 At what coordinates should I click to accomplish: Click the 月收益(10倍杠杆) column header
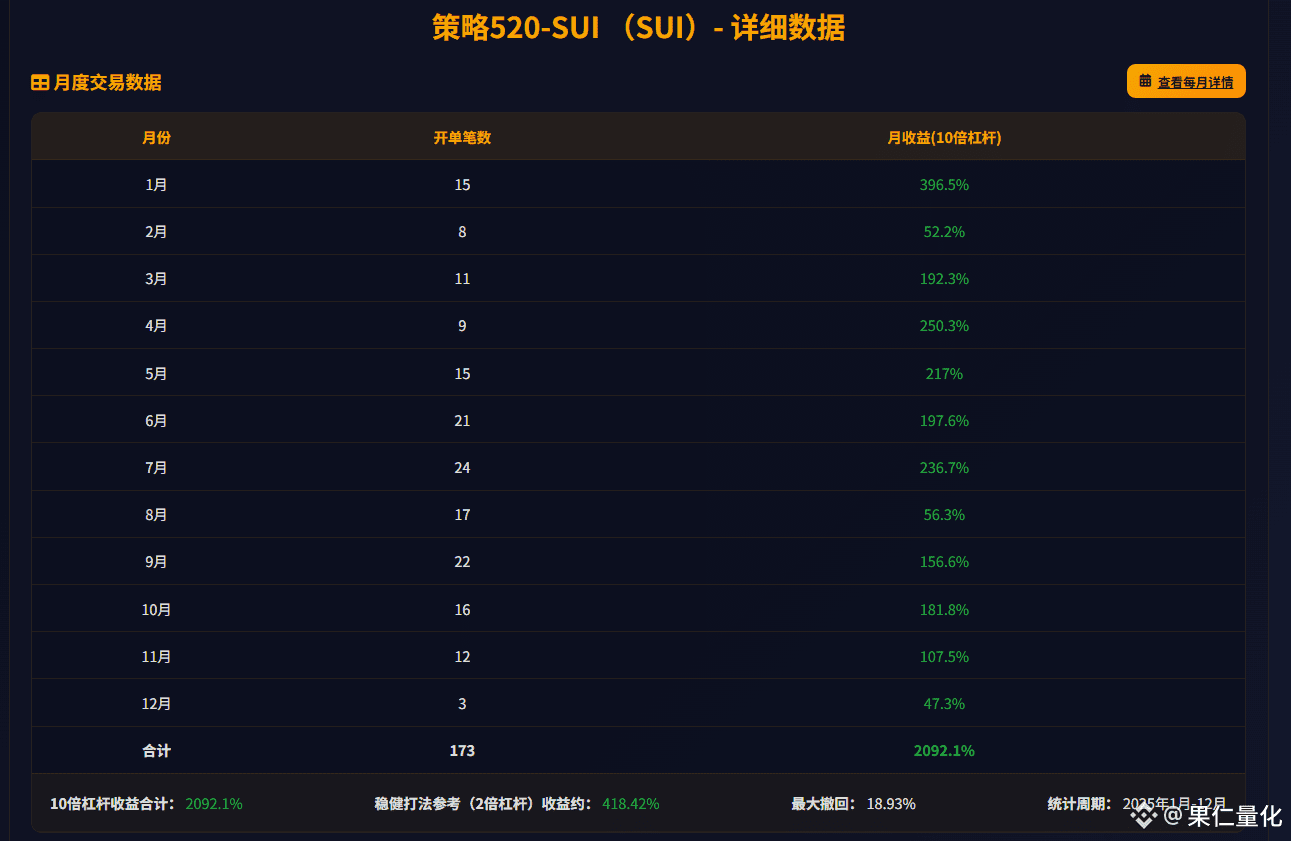[x=944, y=138]
